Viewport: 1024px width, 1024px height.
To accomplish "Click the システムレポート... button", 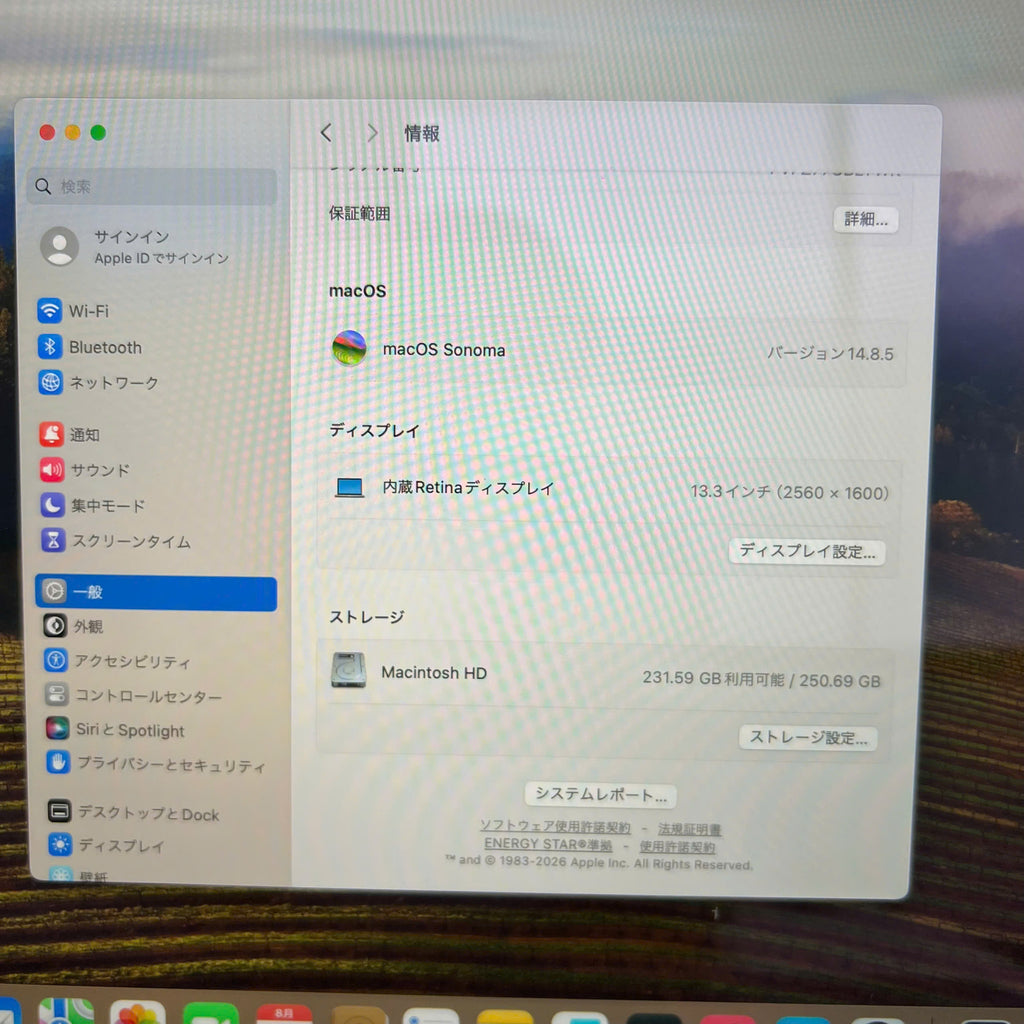I will pos(600,795).
